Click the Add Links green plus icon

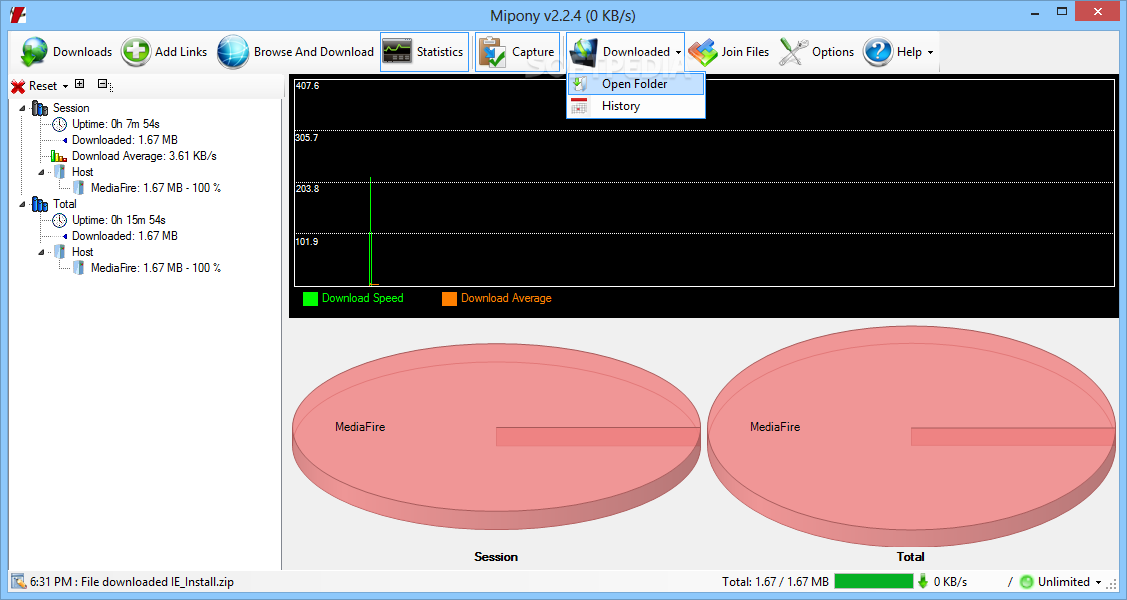[x=135, y=52]
